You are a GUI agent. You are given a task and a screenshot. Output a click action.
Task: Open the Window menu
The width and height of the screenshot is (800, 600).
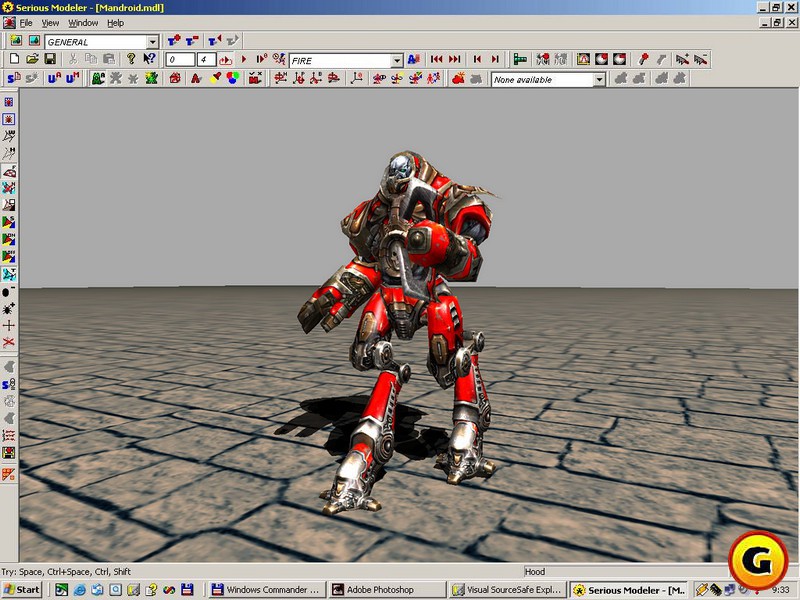pyautogui.click(x=83, y=23)
